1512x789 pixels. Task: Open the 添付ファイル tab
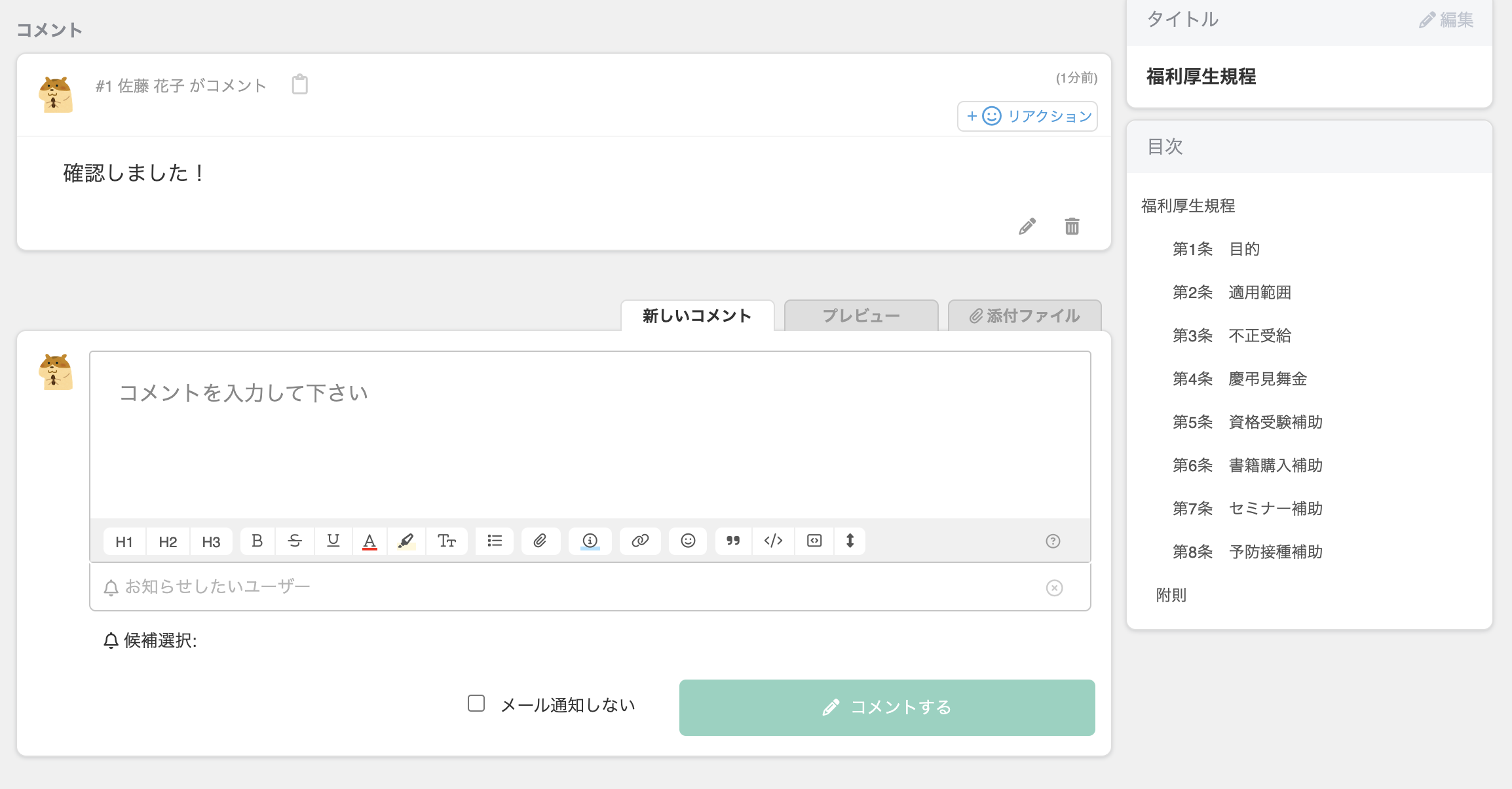pyautogui.click(x=1025, y=316)
